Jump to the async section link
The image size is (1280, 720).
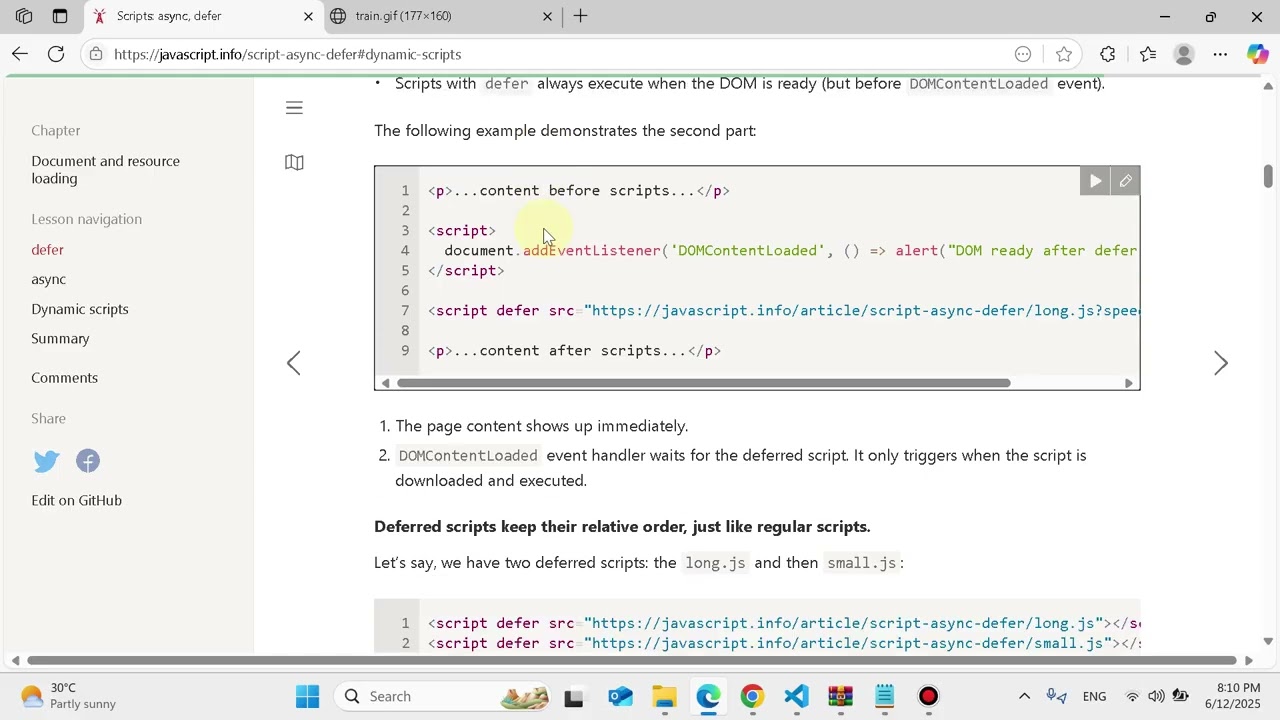point(48,279)
